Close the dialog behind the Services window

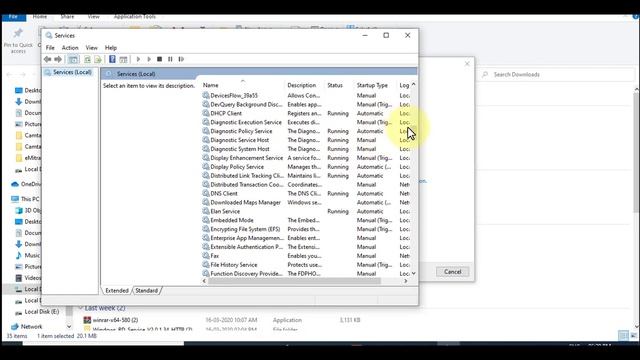[x=467, y=64]
